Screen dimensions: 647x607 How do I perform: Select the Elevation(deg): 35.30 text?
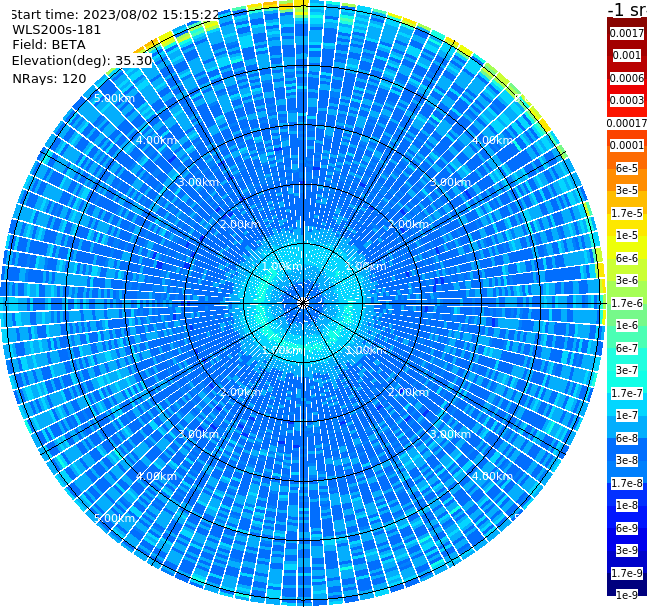(82, 61)
